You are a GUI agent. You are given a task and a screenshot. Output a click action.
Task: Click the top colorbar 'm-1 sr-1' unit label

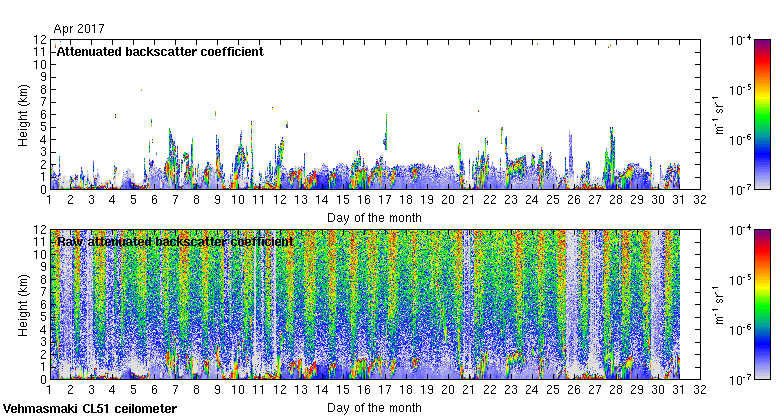(x=719, y=114)
